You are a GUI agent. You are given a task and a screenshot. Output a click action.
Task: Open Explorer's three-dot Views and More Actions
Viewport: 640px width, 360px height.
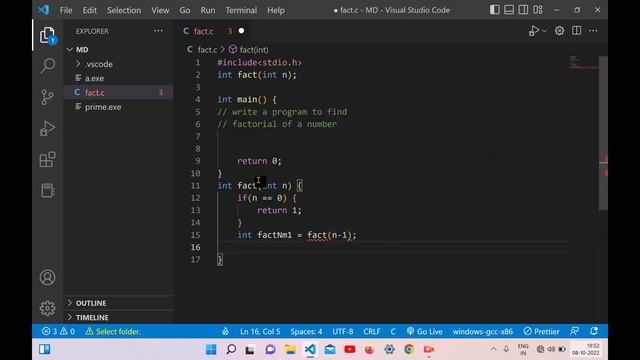158,31
